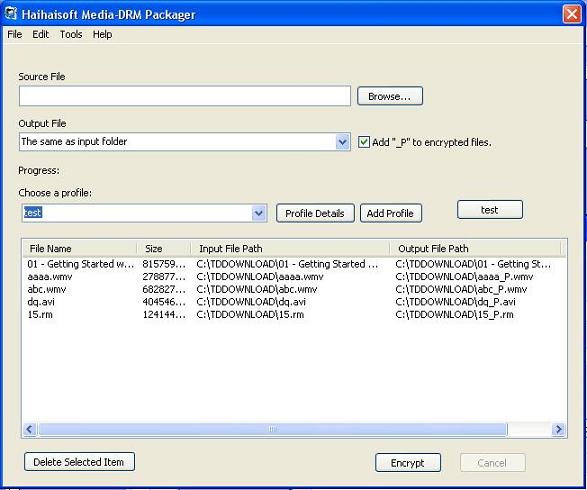Click output path C:\TDDOWNLOAD\dq_P.avi

tap(455, 302)
